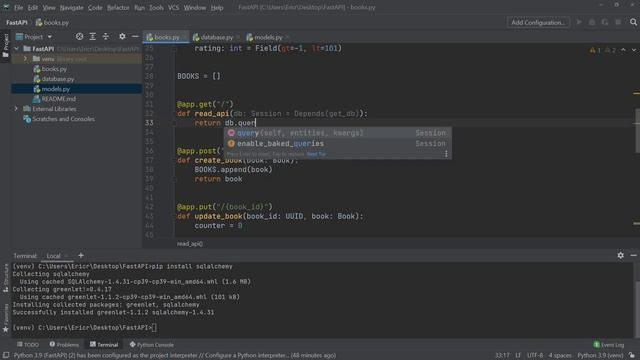Open the Refactor menu
This screenshot has height=360, width=640.
click(118, 7)
